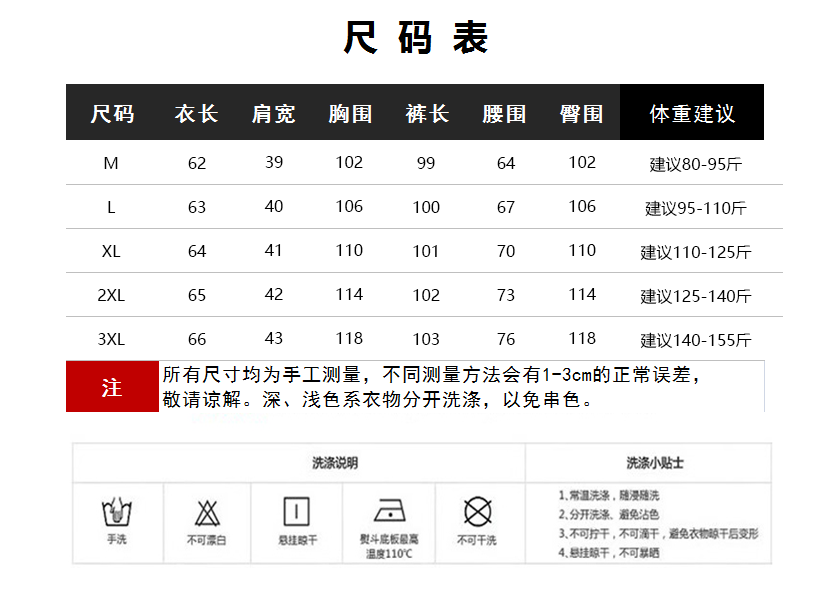
Task: Click 腰围 value 64 in M row
Action: (506, 163)
